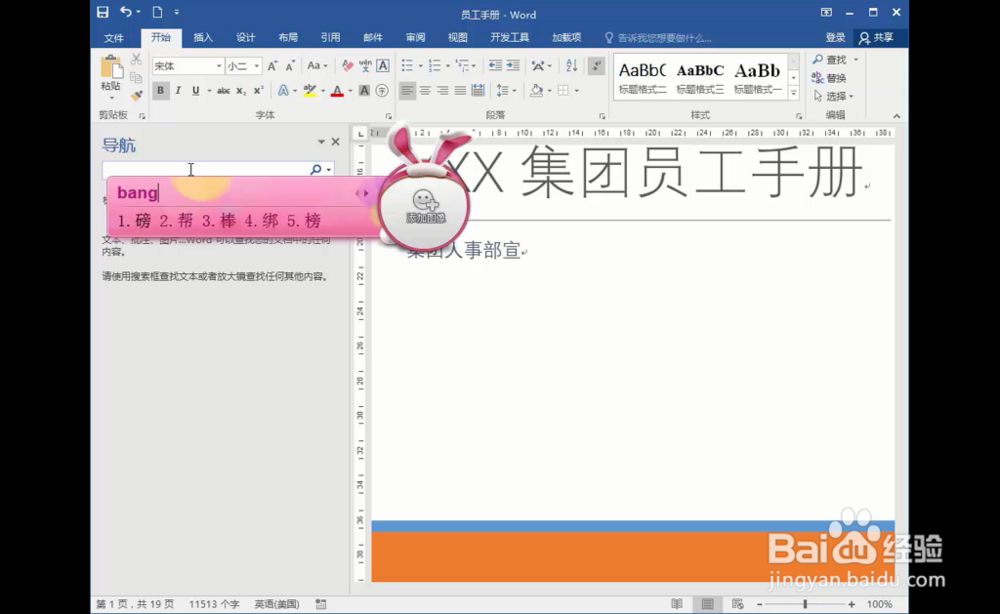
Task: Switch to the 设计 ribbon tab
Action: point(246,38)
